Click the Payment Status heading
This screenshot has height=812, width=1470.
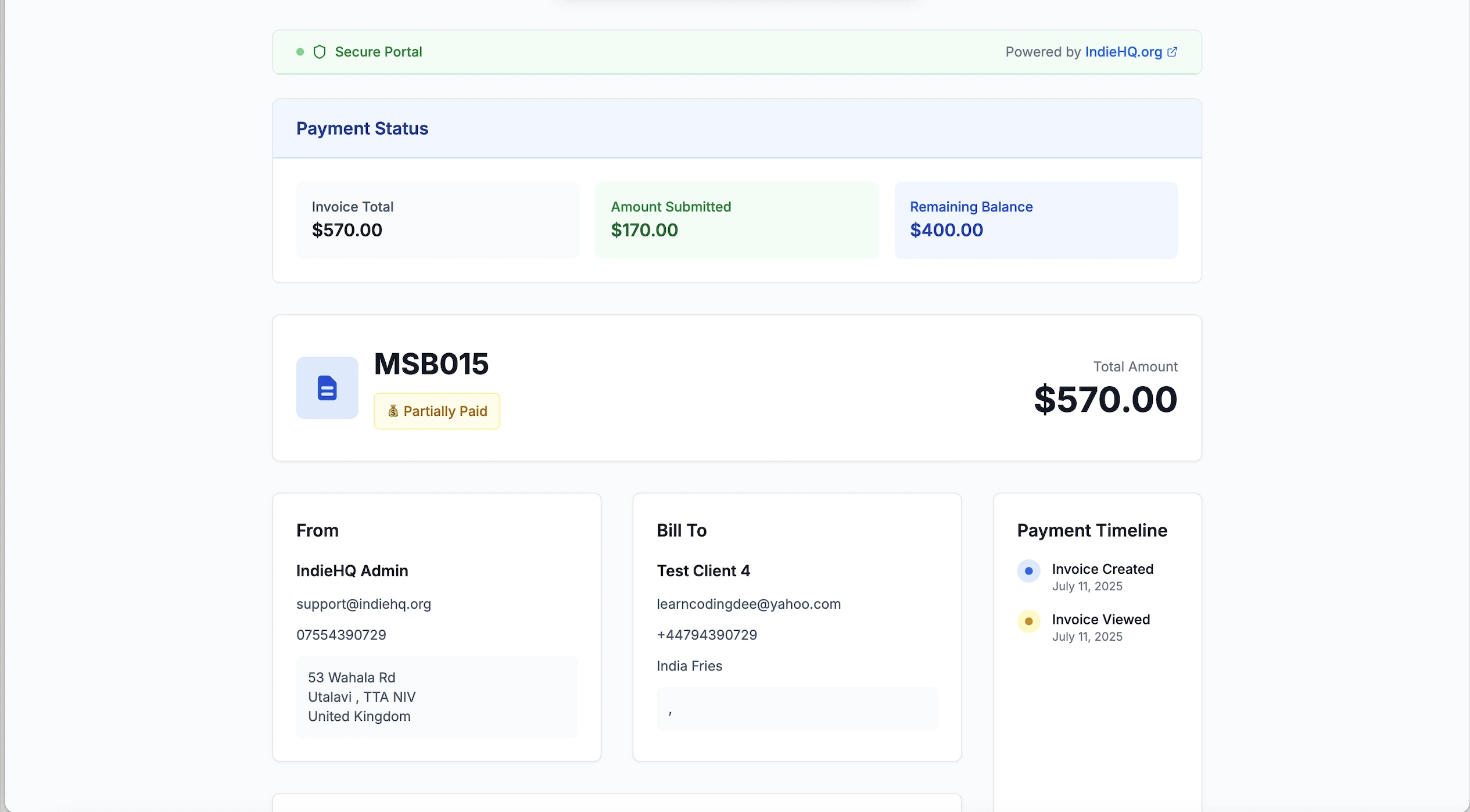pos(362,128)
